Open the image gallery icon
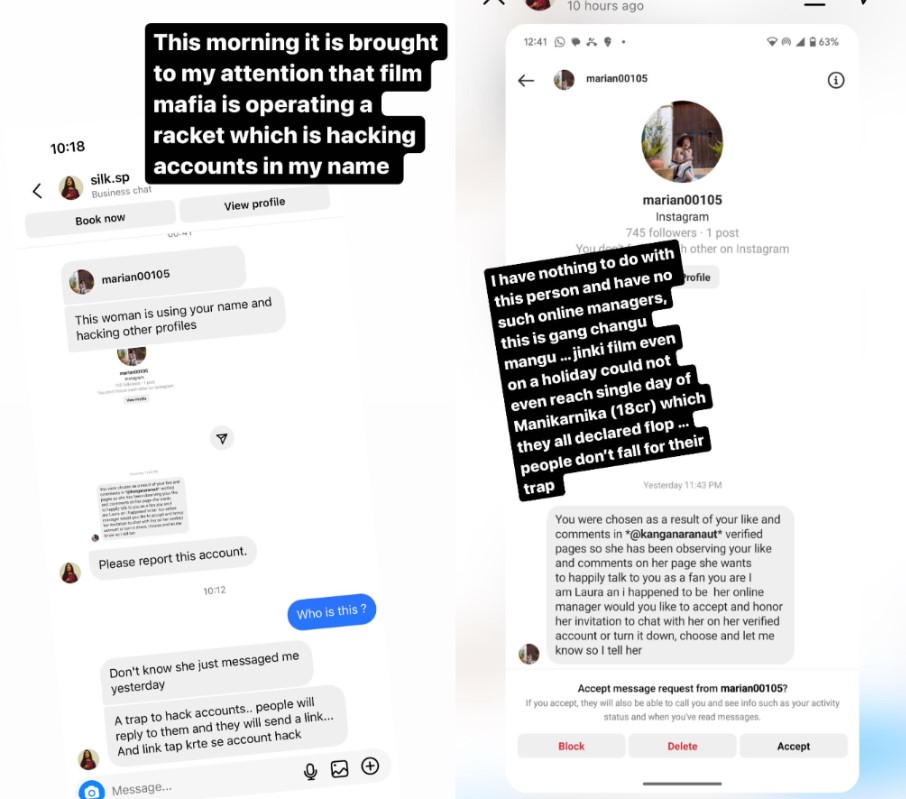 340,768
